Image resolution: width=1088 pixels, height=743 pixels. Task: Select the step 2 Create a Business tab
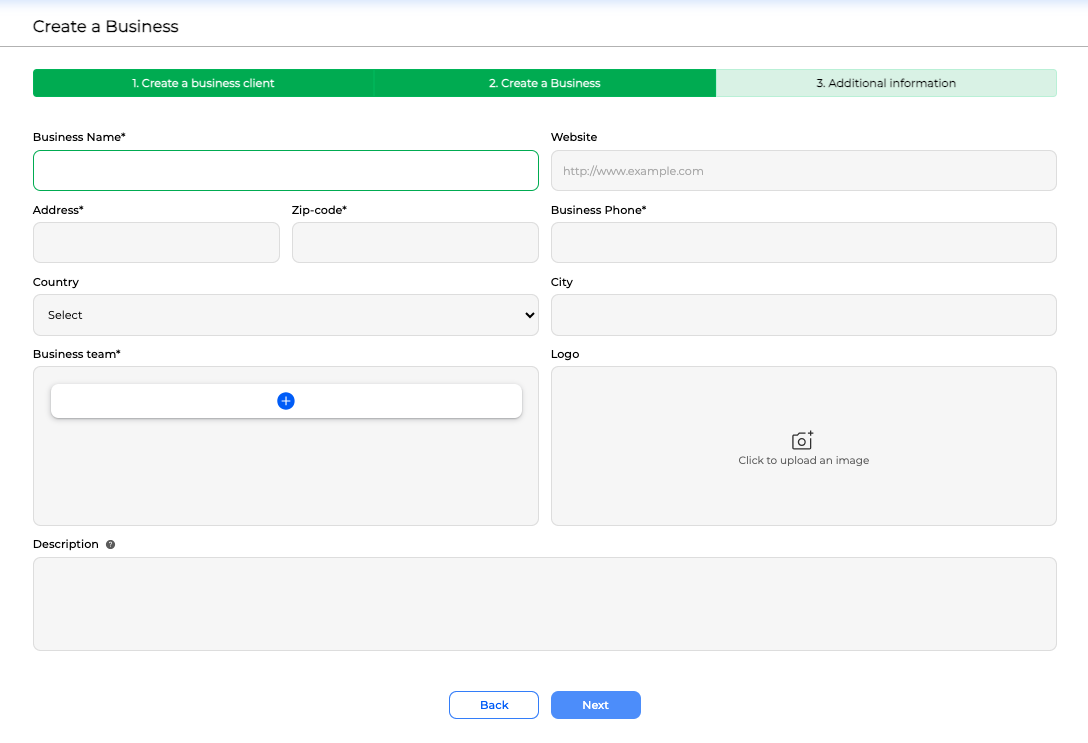point(544,83)
